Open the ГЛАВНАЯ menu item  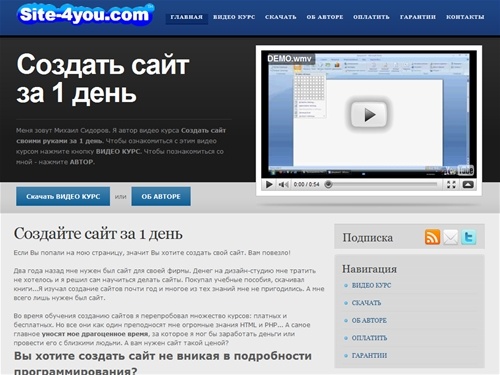pos(187,17)
